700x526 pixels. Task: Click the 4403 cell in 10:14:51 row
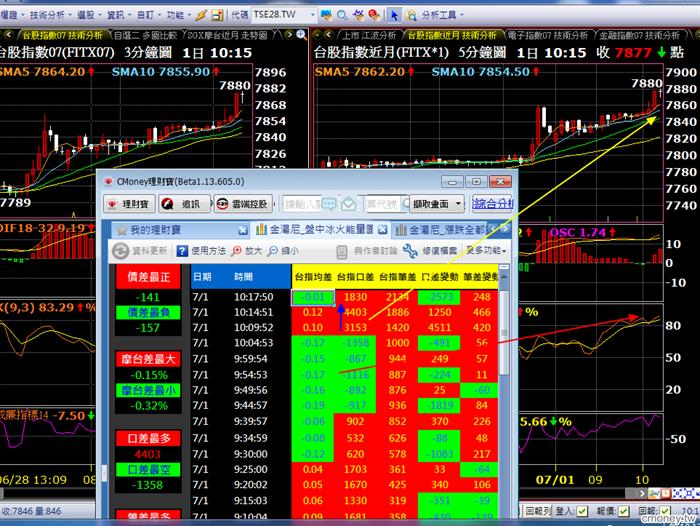355,313
